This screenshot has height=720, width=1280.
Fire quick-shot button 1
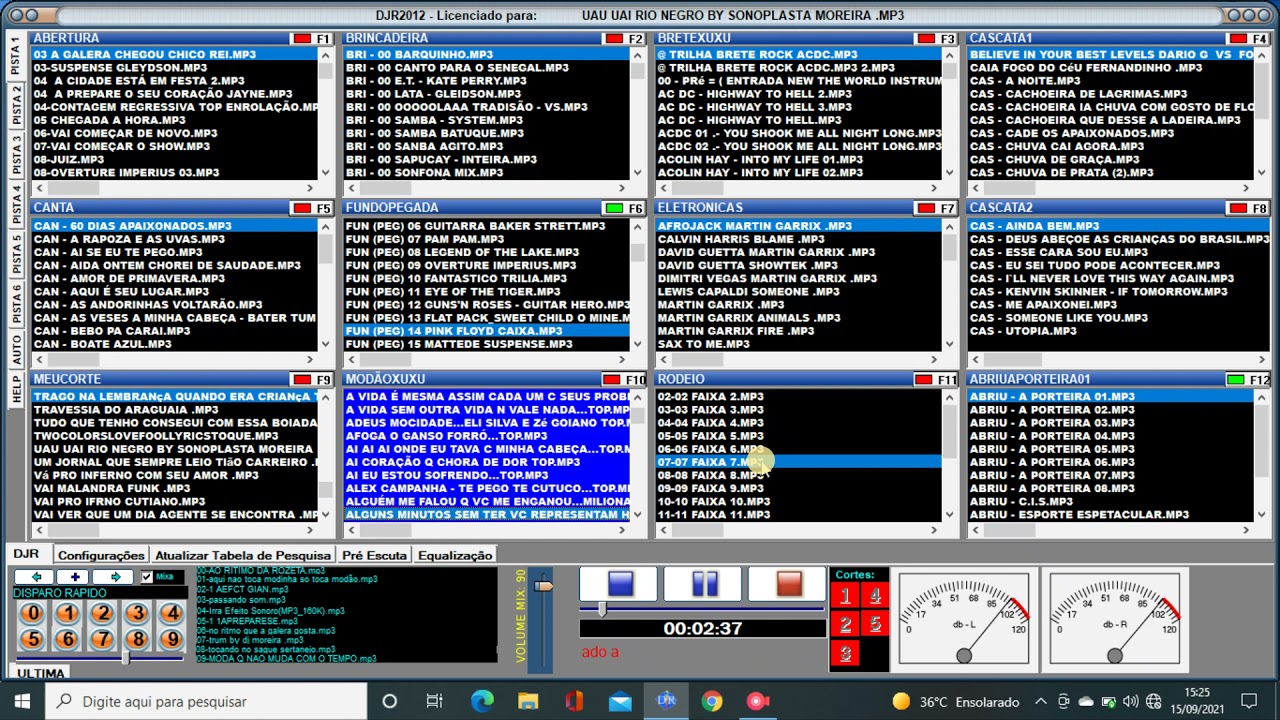tap(68, 614)
